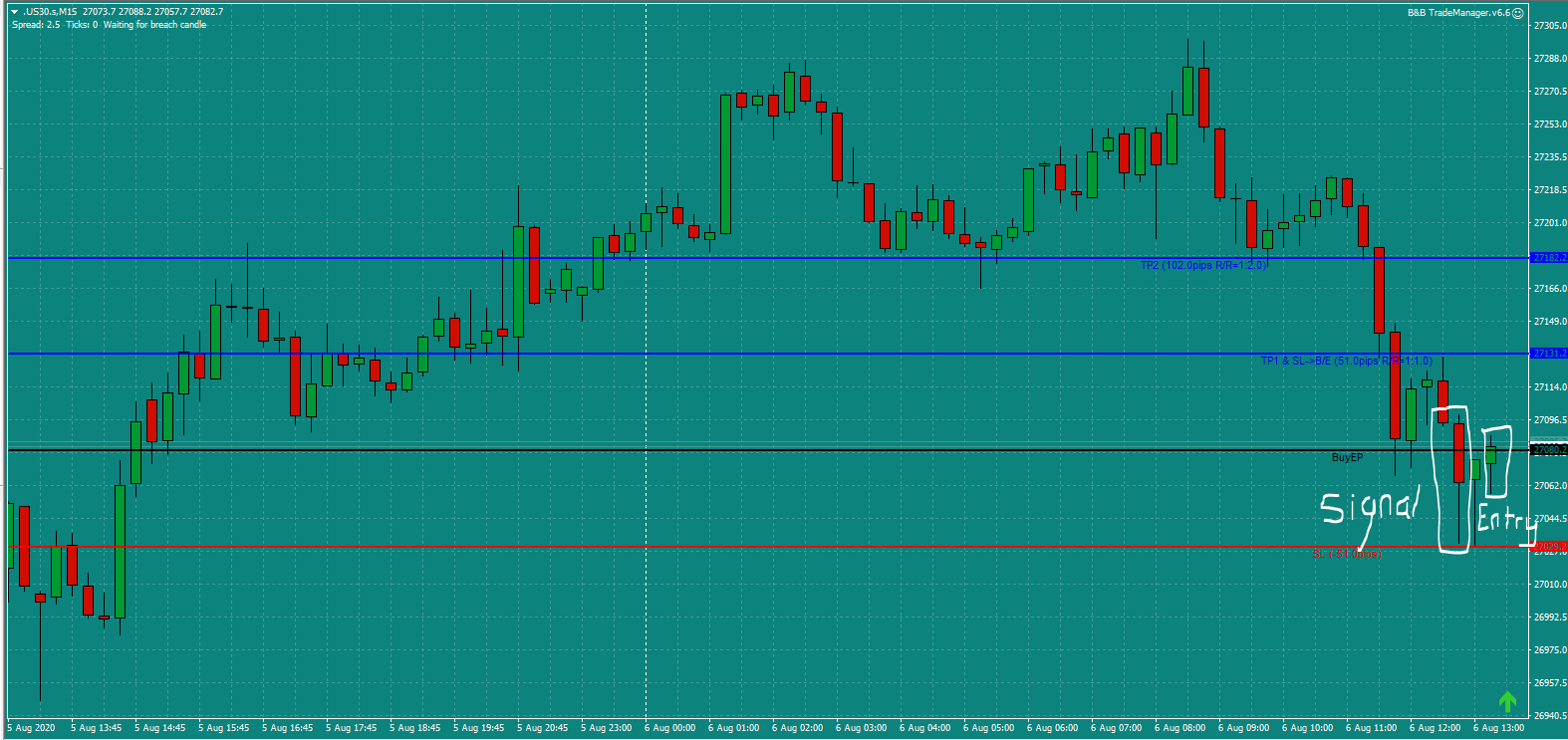
Task: Click the 27010.0 price scale value
Action: pos(1550,585)
